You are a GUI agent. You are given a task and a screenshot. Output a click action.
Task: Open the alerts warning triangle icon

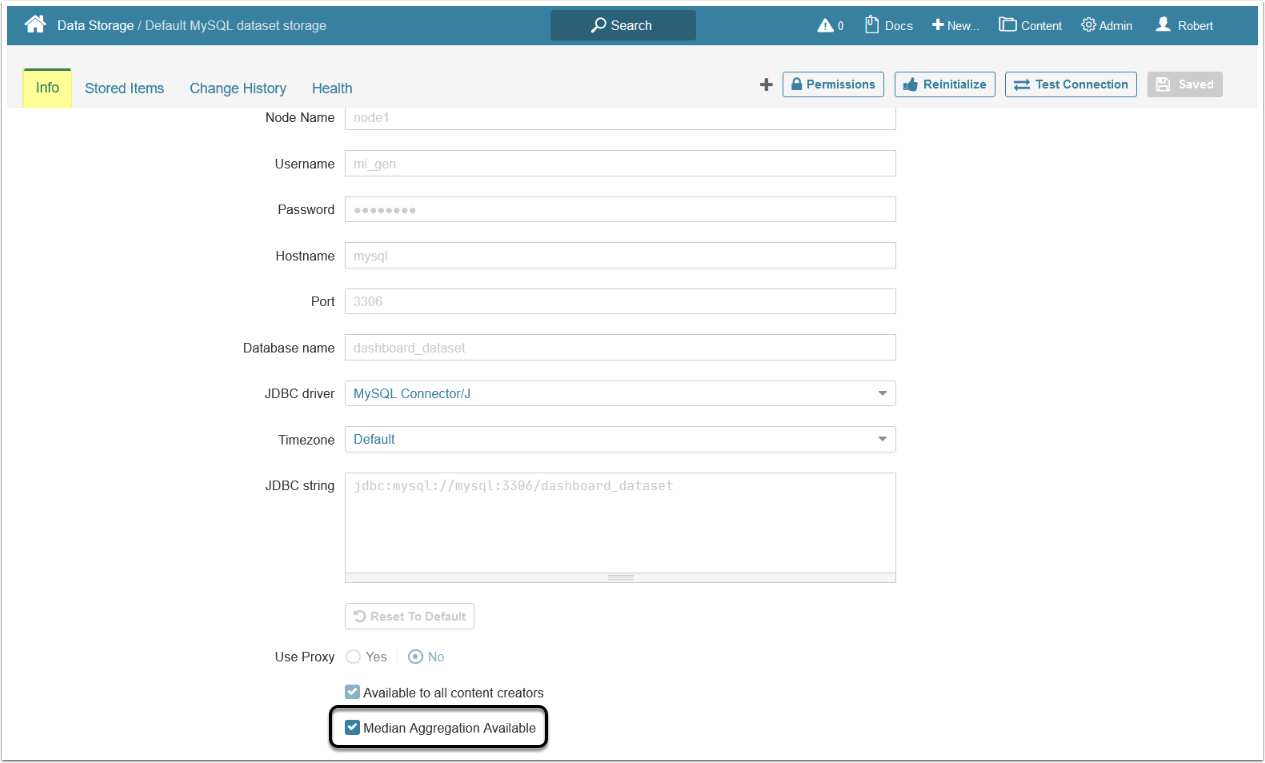(x=830, y=25)
